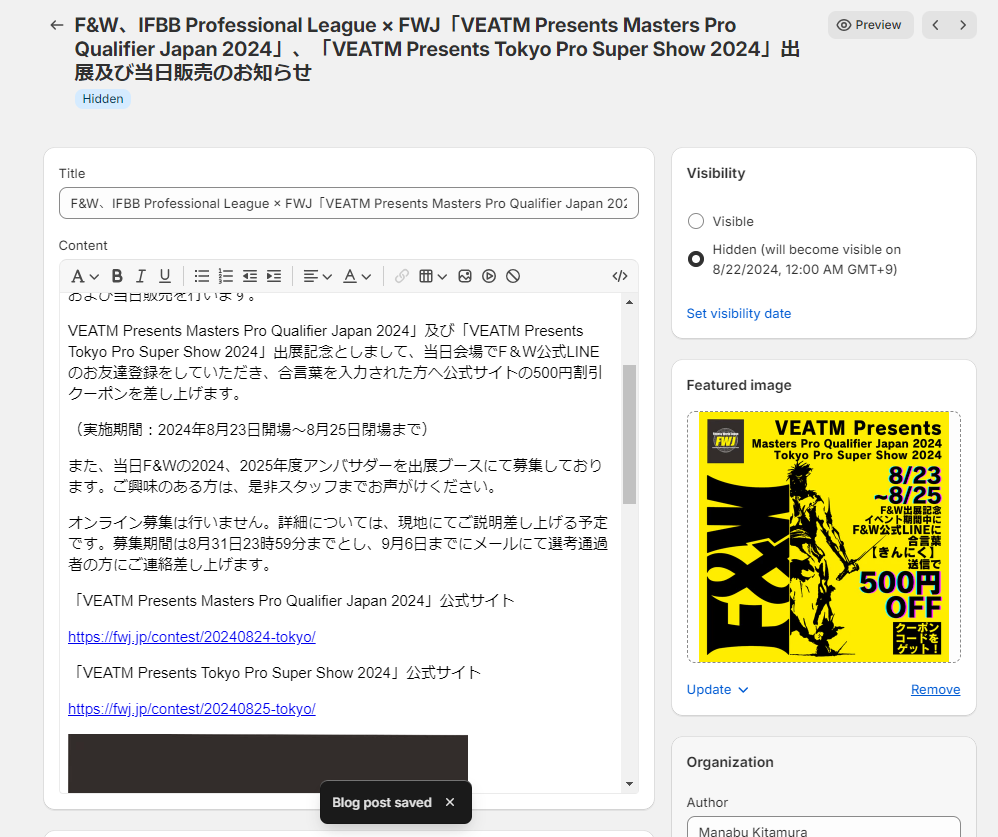This screenshot has width=998, height=837.
Task: Click the content scrollbar up arrow
Action: tap(629, 302)
